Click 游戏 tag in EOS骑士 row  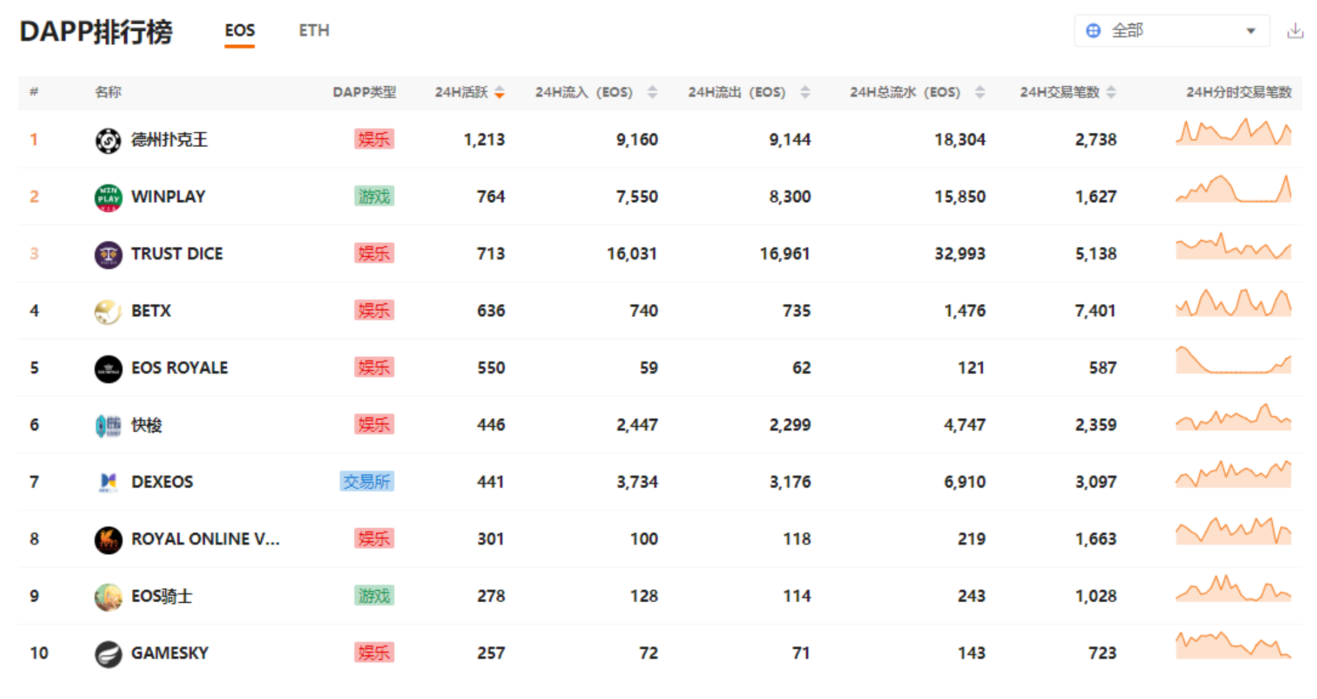tap(374, 596)
